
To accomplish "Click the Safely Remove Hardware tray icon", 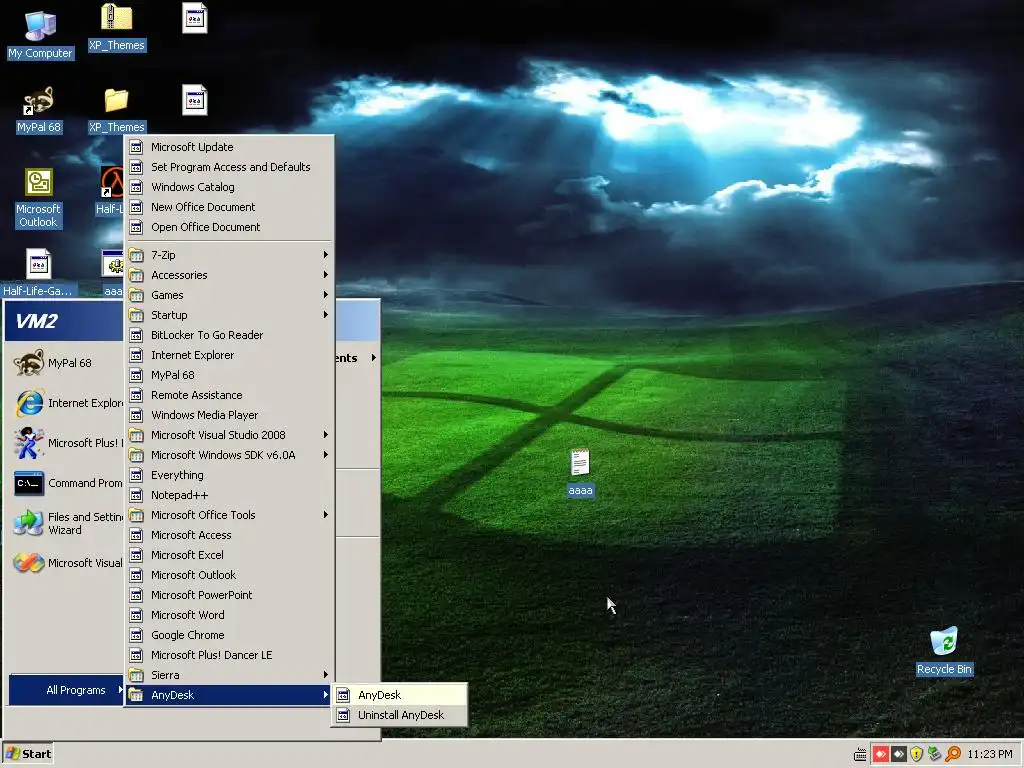I will click(x=935, y=754).
